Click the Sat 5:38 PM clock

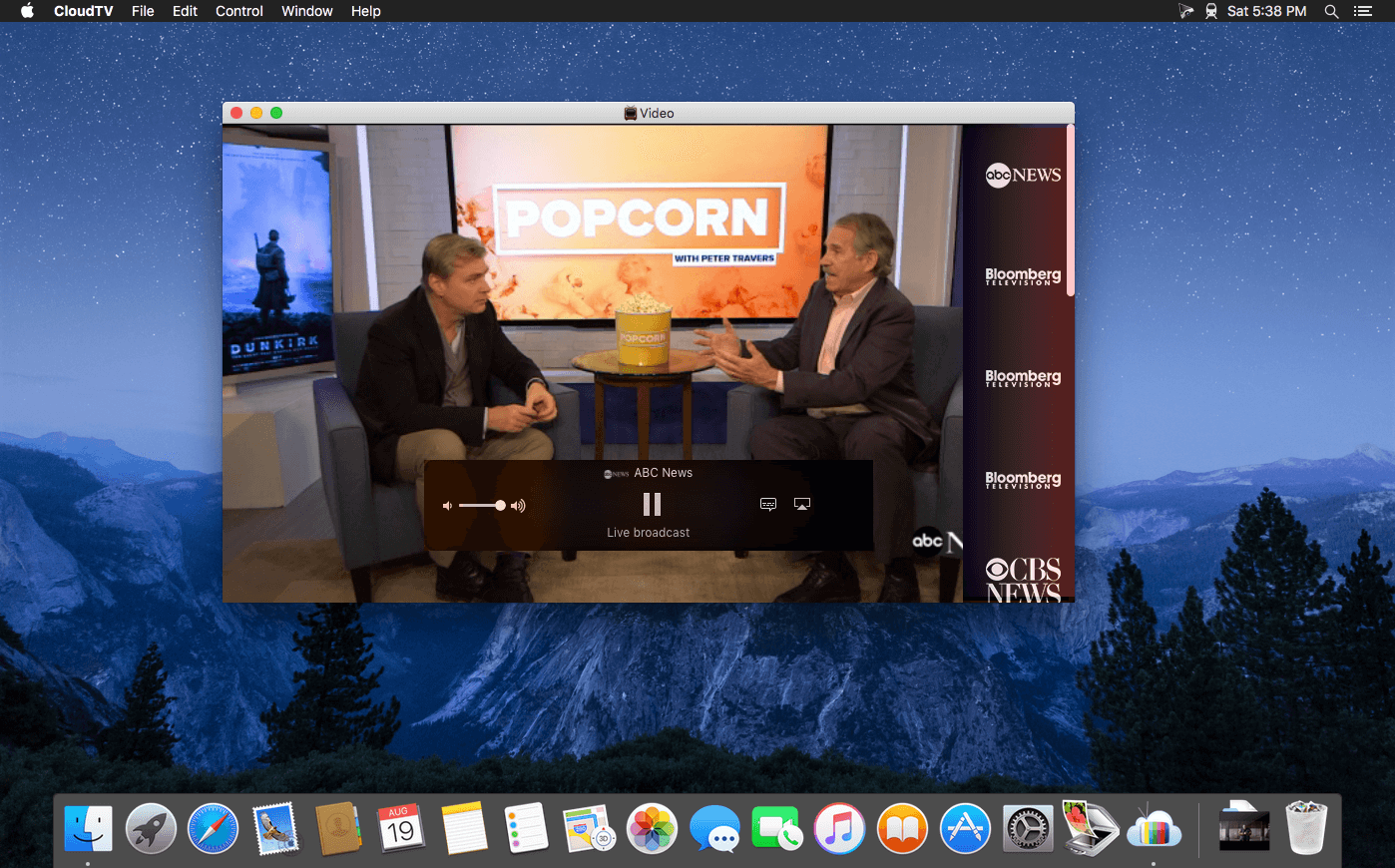point(1266,11)
